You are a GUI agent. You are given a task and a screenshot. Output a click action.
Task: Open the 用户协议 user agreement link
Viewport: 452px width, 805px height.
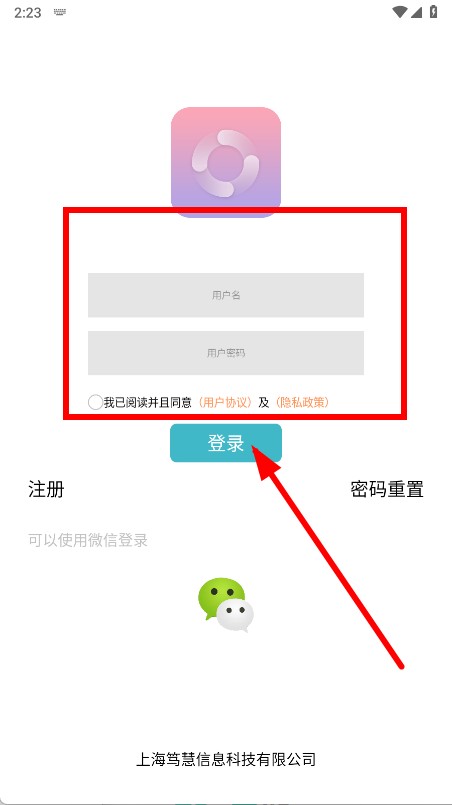click(x=225, y=402)
